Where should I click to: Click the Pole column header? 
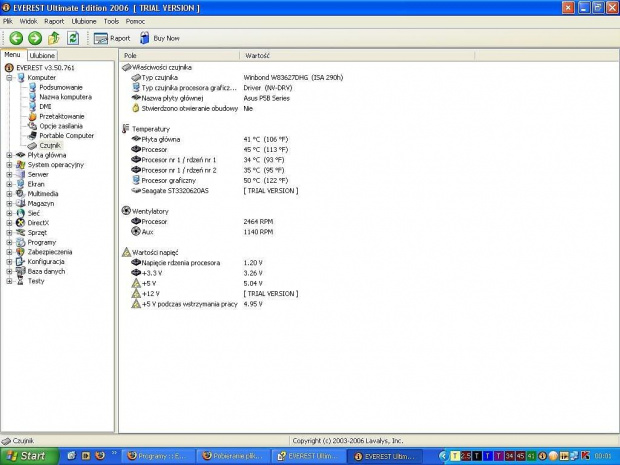179,56
